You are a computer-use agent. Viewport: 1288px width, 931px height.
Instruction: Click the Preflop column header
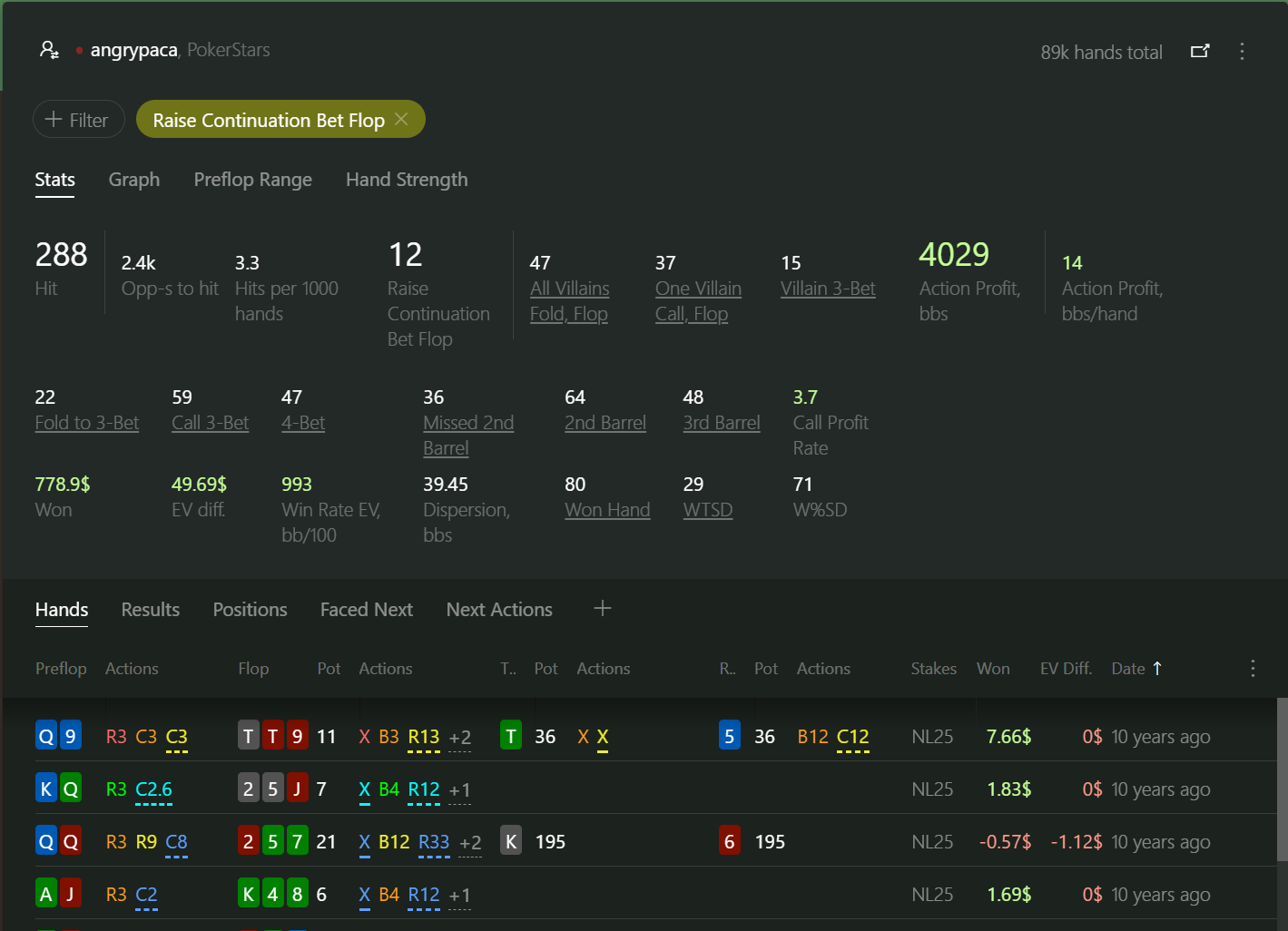point(61,669)
